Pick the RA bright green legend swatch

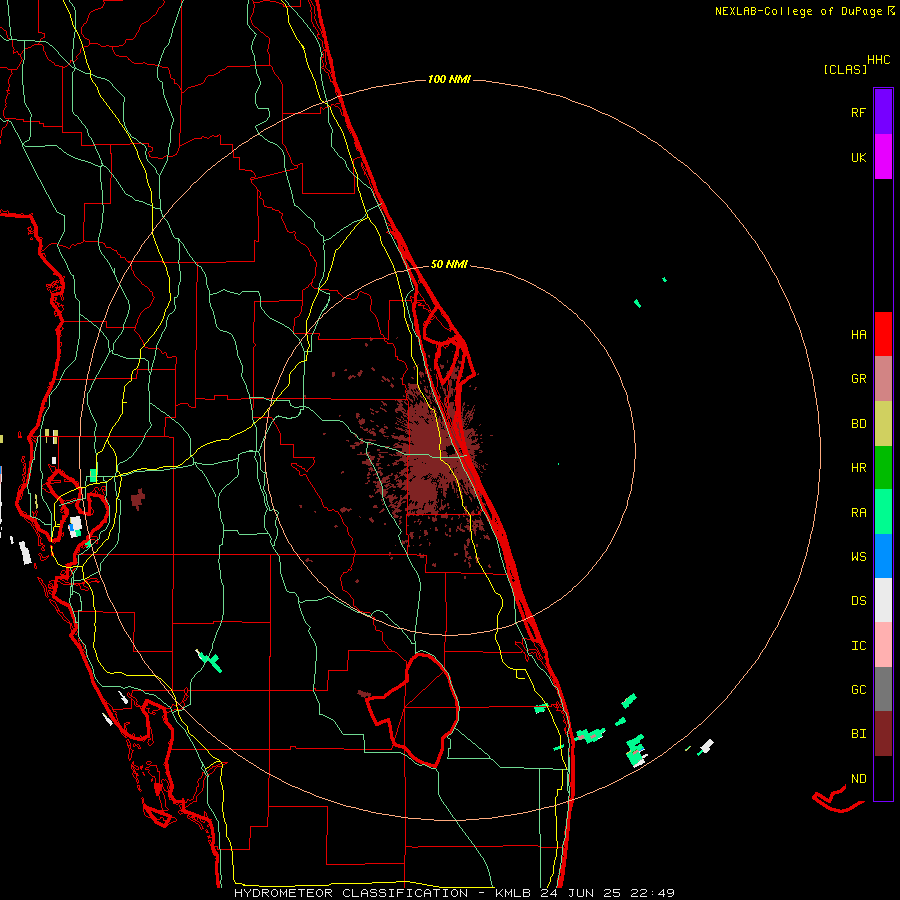(883, 511)
